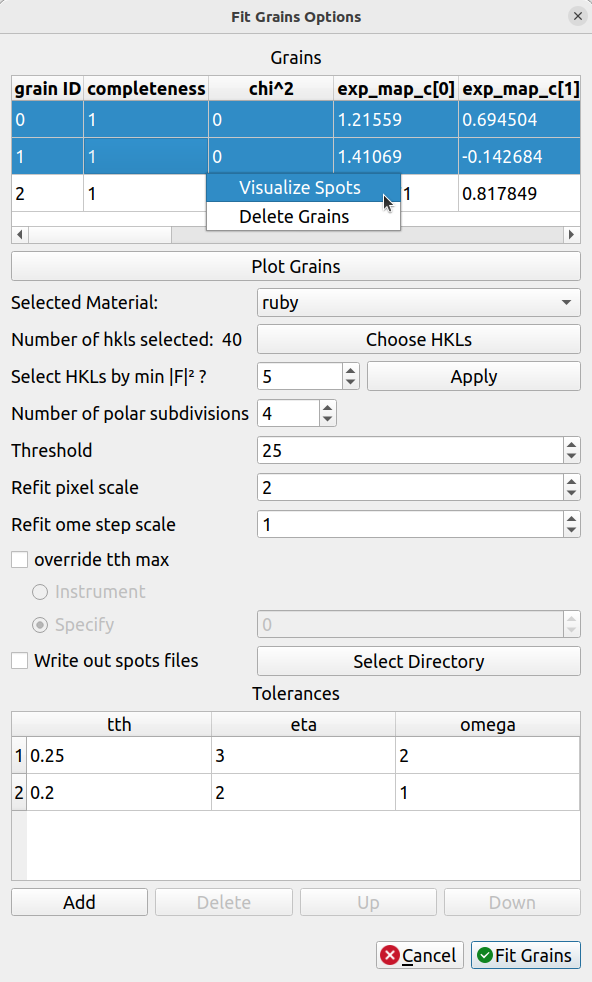The height and width of the screenshot is (982, 592).
Task: Click tth tolerance cell 0.2
Action: (119, 792)
